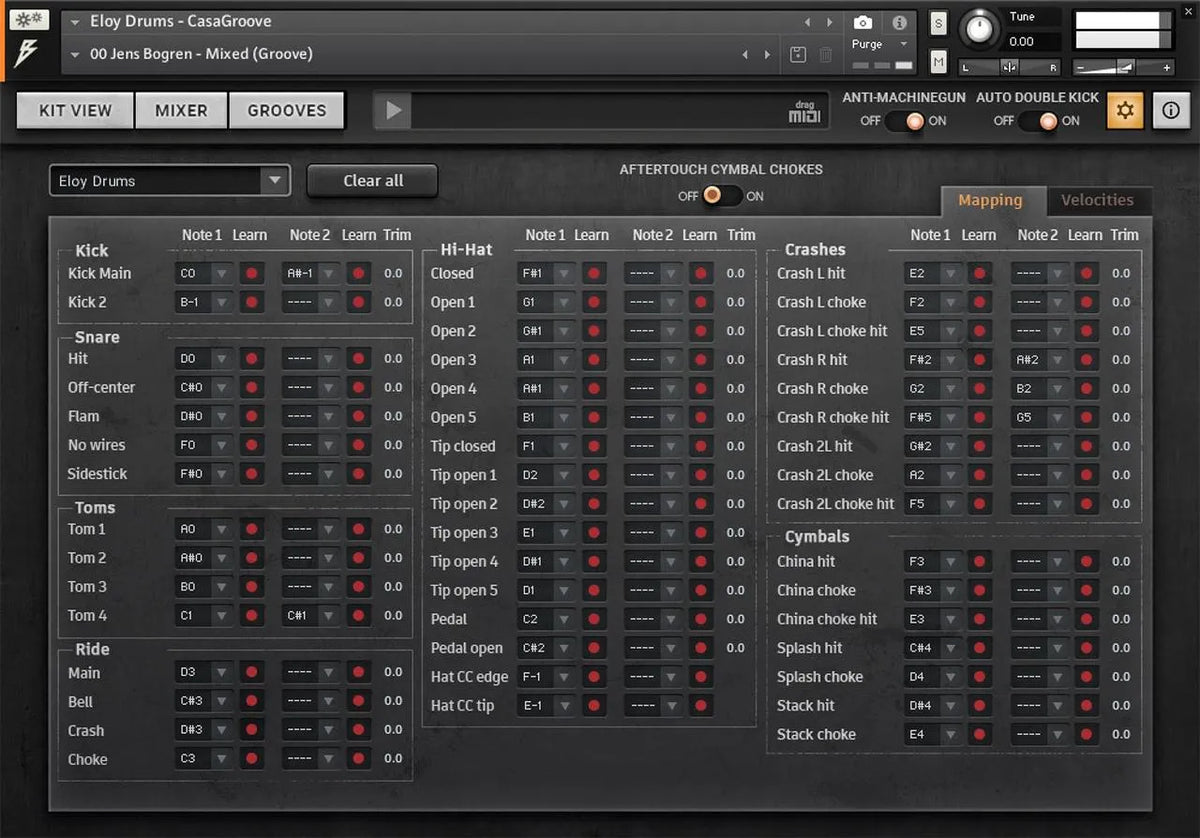Image resolution: width=1200 pixels, height=838 pixels.
Task: Enable Aftertouch Cymbal Chokes
Action: click(x=735, y=196)
